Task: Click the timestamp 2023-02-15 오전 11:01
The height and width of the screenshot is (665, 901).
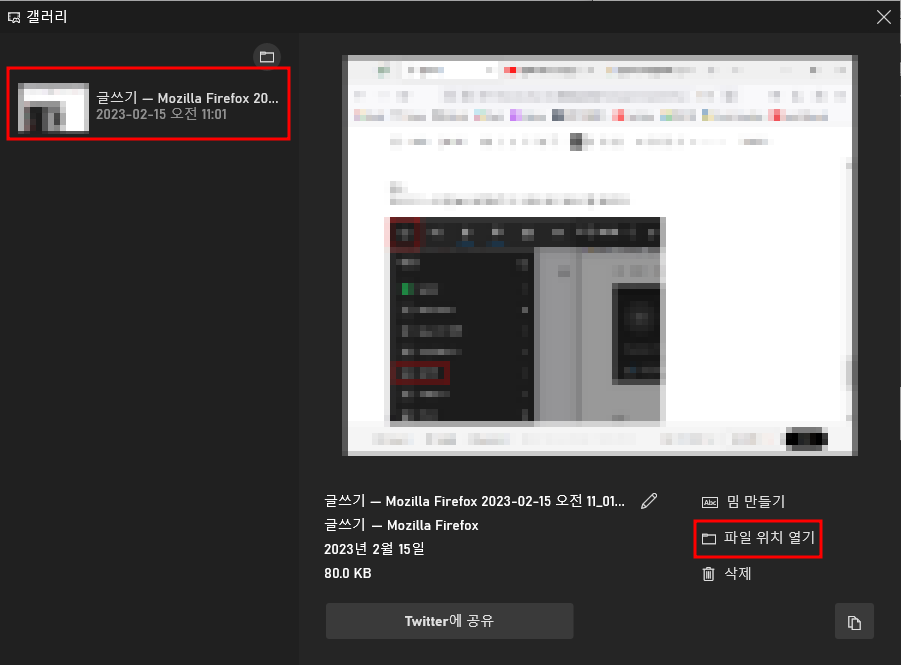Action: coord(161,114)
